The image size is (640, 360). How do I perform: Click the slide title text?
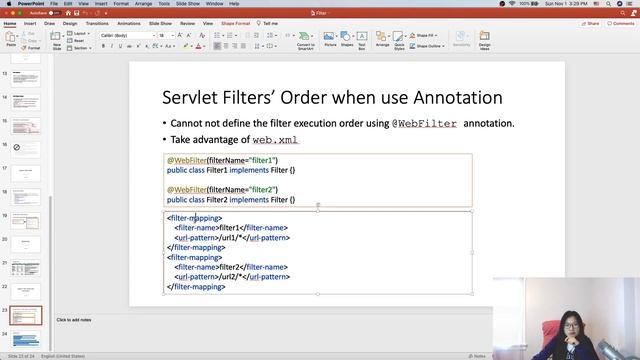pyautogui.click(x=332, y=98)
